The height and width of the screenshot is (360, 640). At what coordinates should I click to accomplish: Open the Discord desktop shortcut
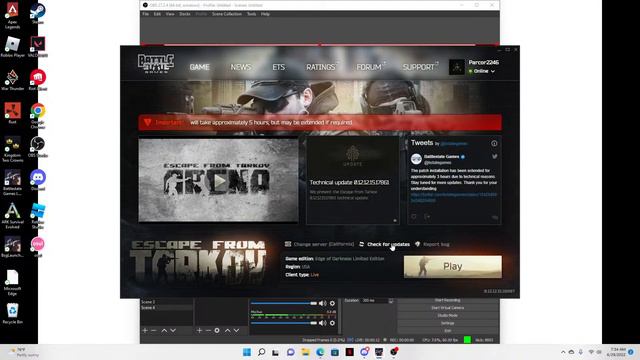coord(38,180)
